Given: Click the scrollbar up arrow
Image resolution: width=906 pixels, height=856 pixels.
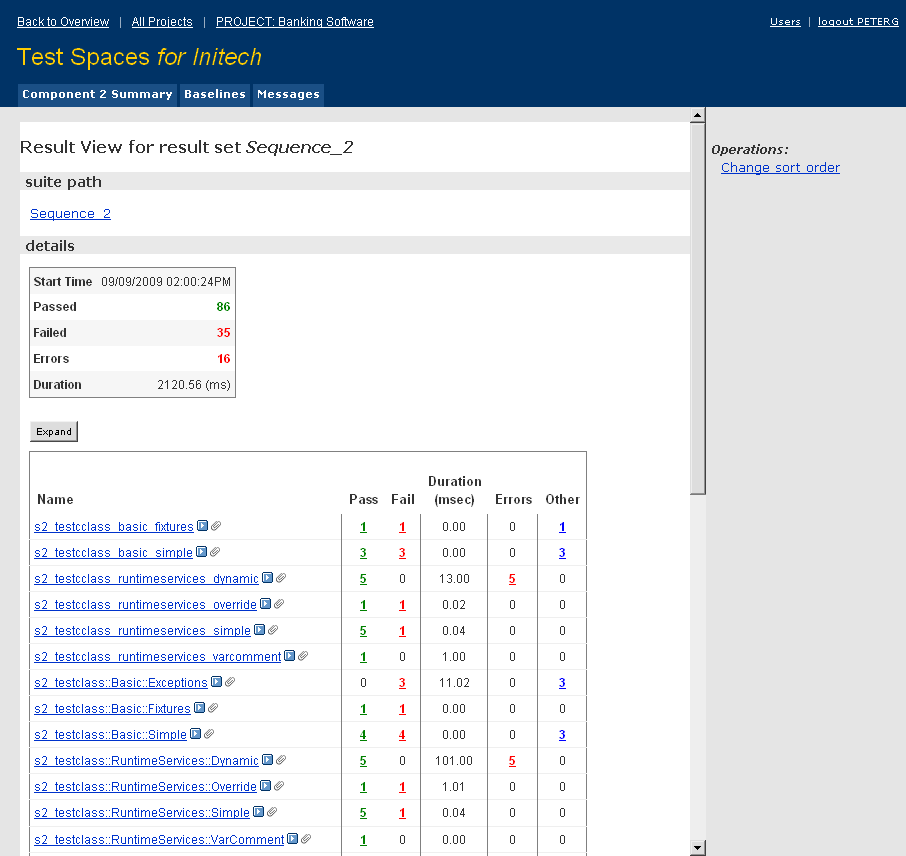Looking at the screenshot, I should 697,115.
